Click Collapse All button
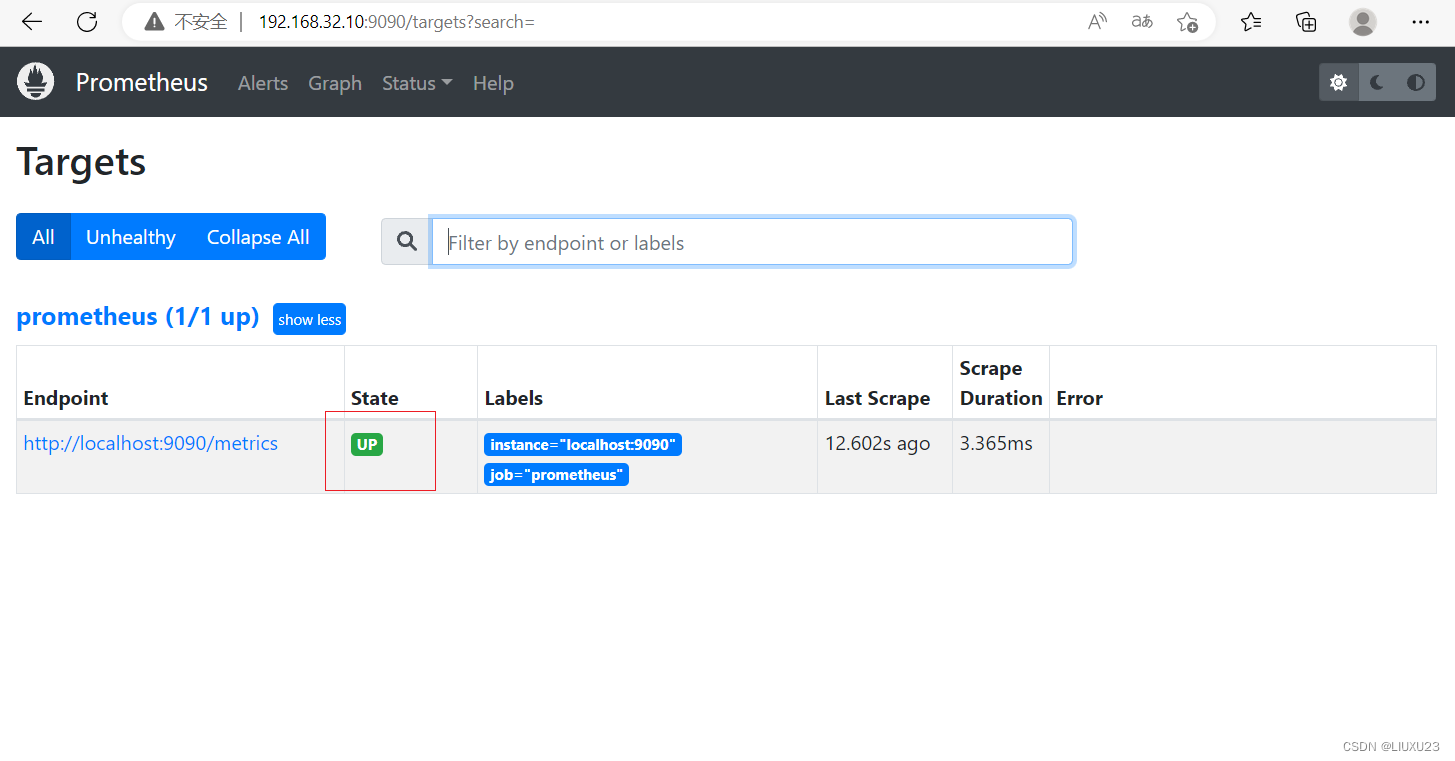This screenshot has width=1455, height=761. pos(258,237)
